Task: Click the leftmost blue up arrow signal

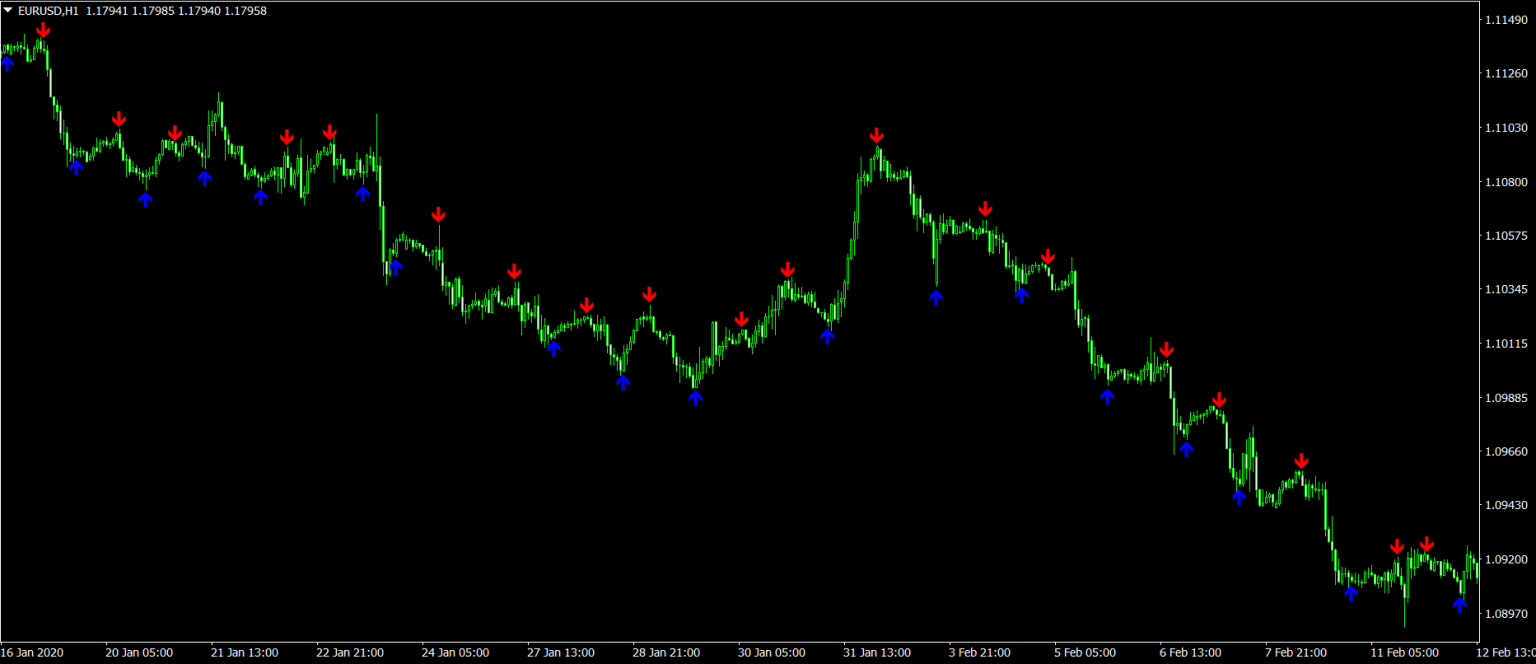Action: tap(7, 63)
